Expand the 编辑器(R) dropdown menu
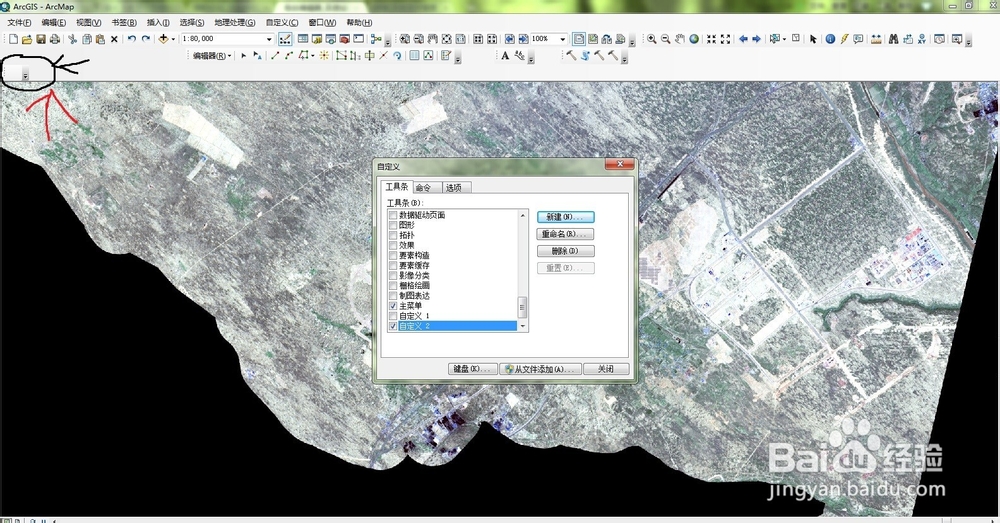1000x523 pixels. point(212,55)
